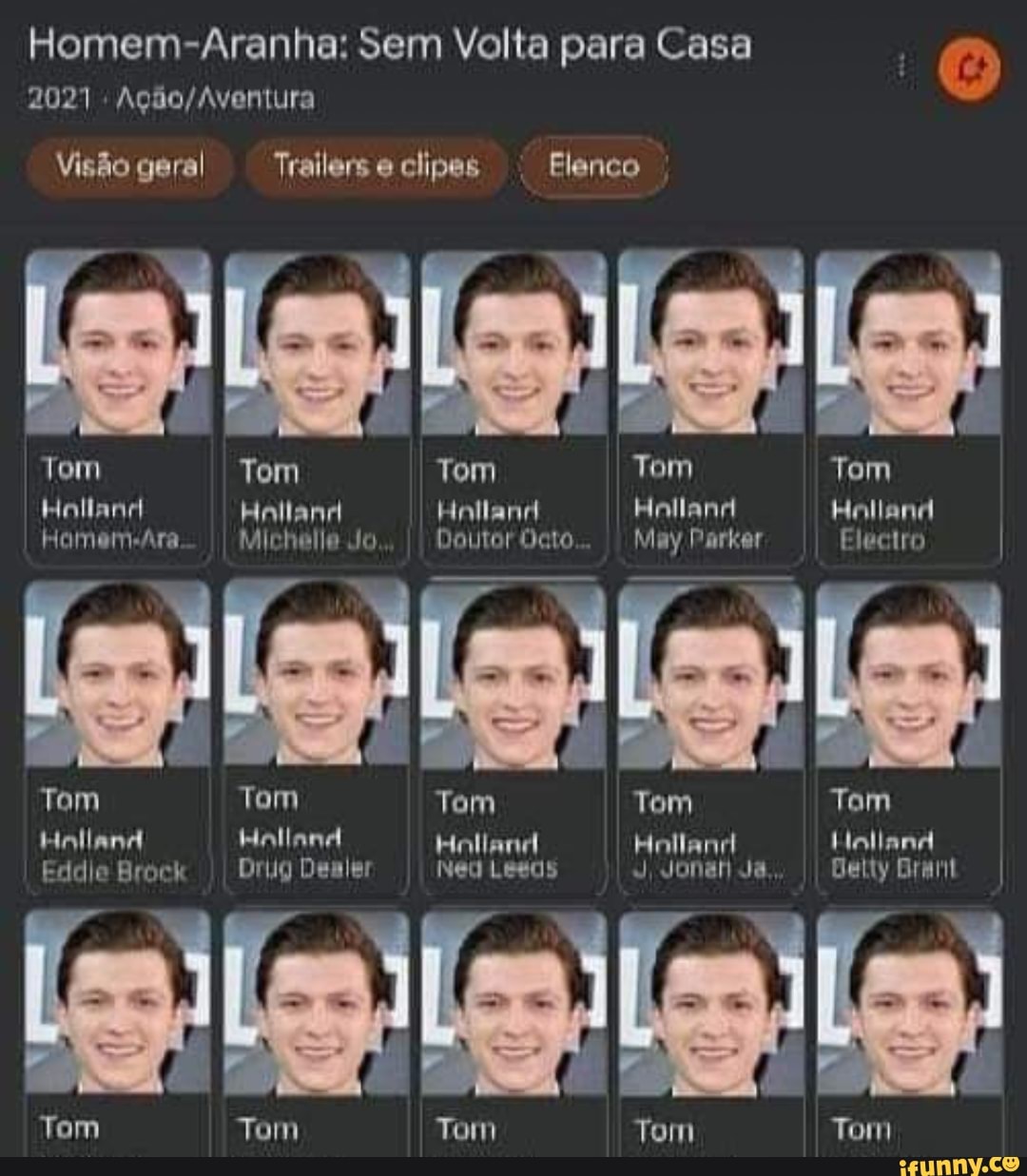Open the last cast card in bottom row
The width and height of the screenshot is (1027, 1176).
[909, 1032]
